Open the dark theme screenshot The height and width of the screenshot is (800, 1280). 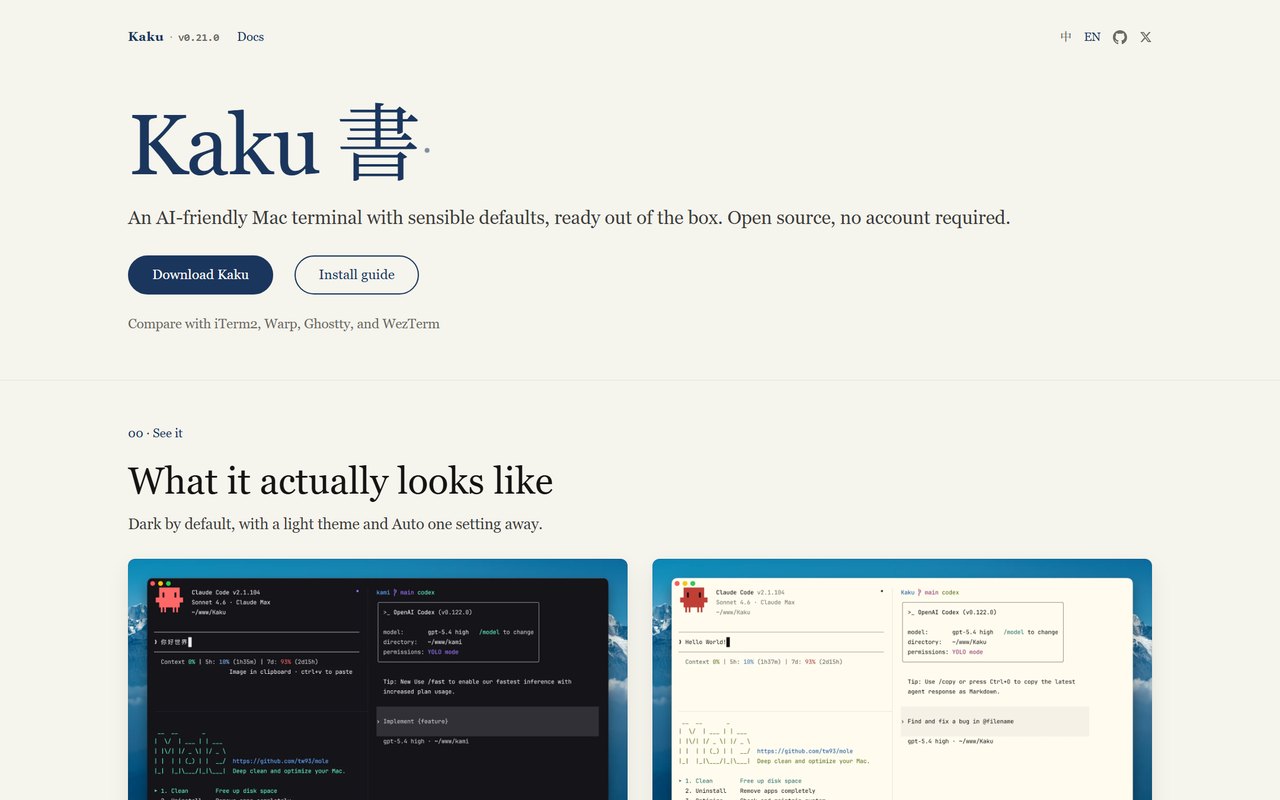point(378,679)
